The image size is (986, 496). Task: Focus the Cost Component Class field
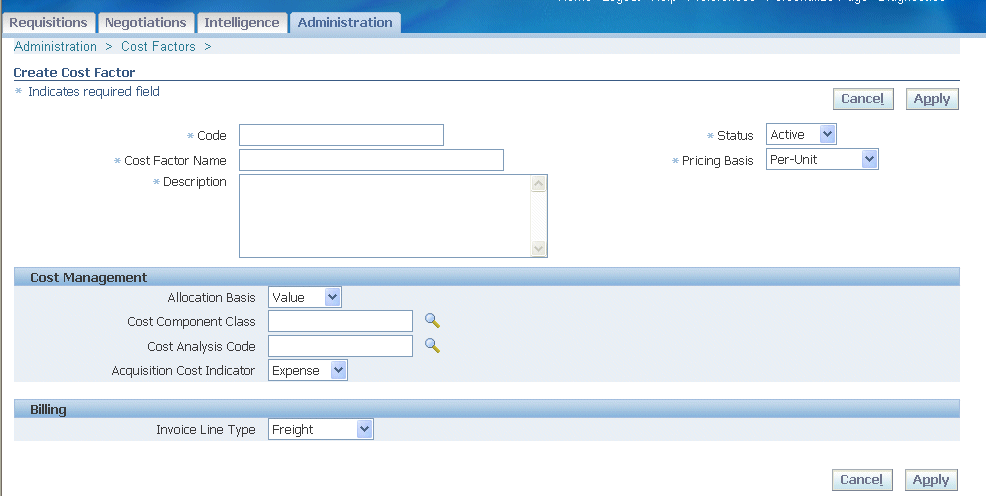click(x=340, y=321)
